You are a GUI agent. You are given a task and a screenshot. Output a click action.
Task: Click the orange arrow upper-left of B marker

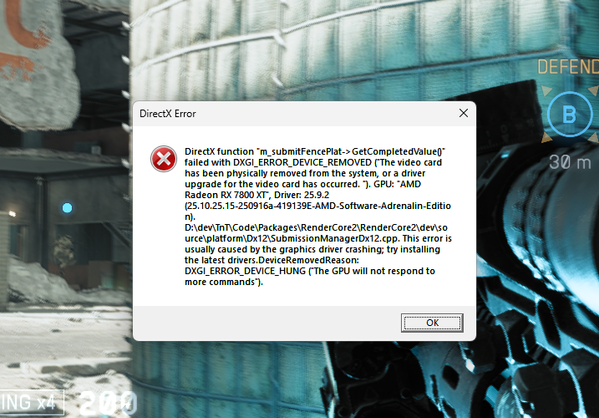(x=547, y=91)
